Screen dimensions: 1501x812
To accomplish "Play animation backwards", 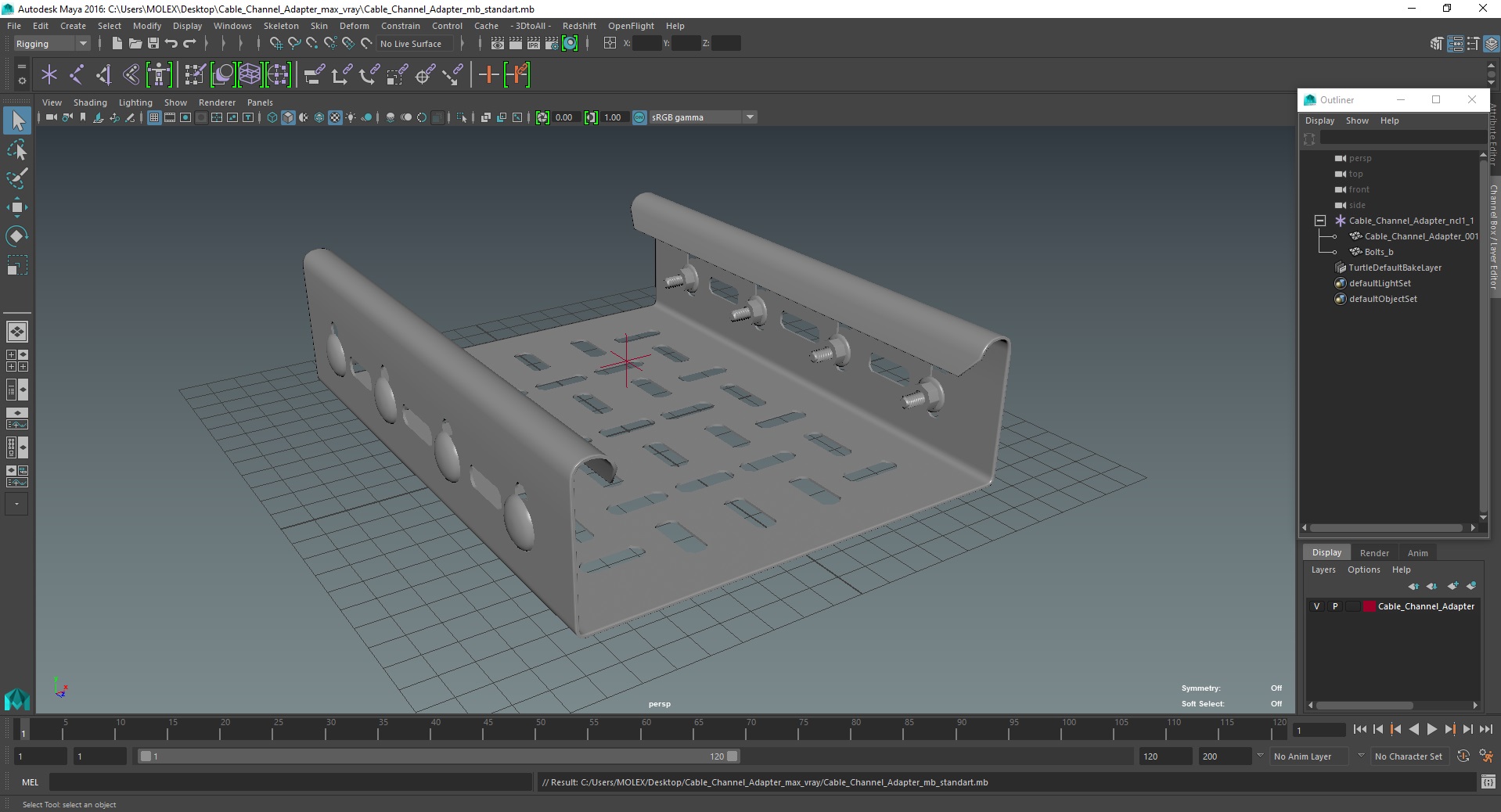I will coord(1413,729).
